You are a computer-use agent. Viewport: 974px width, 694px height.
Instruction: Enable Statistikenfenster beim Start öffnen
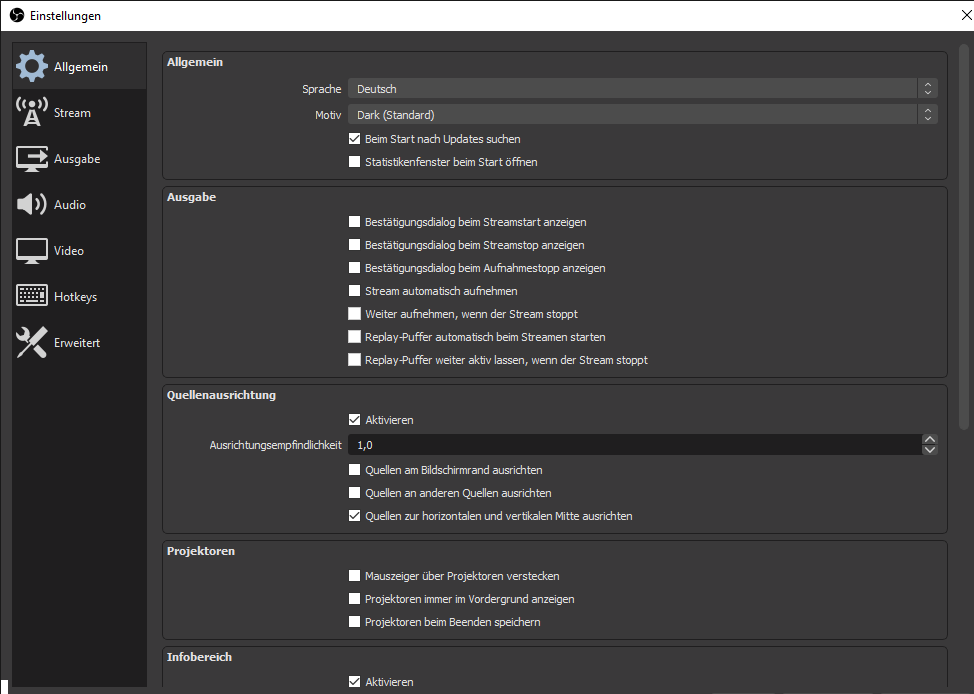(354, 162)
